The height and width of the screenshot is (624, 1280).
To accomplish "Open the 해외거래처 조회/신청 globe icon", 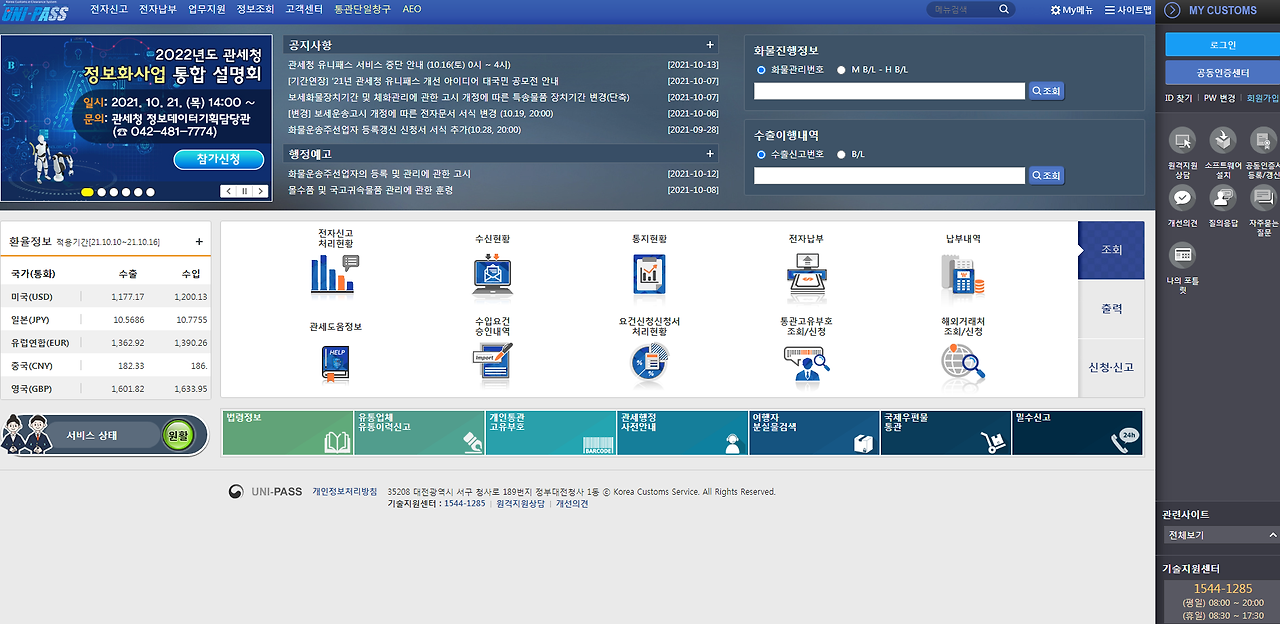I will click(962, 360).
